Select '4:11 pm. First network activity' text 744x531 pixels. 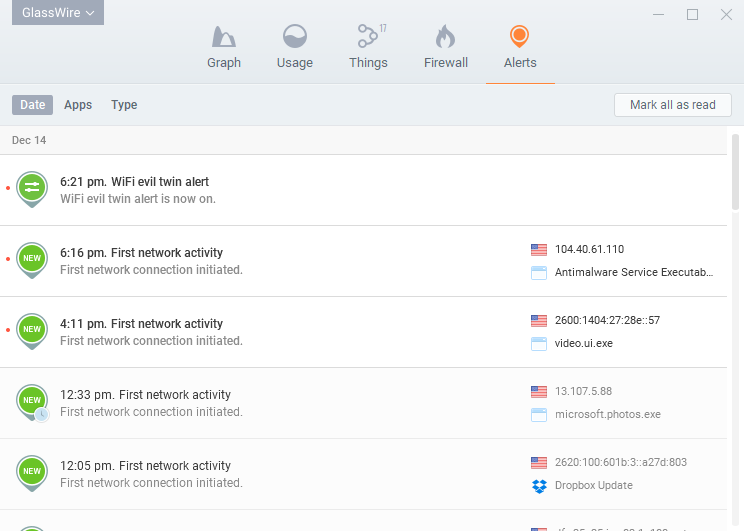pos(141,324)
